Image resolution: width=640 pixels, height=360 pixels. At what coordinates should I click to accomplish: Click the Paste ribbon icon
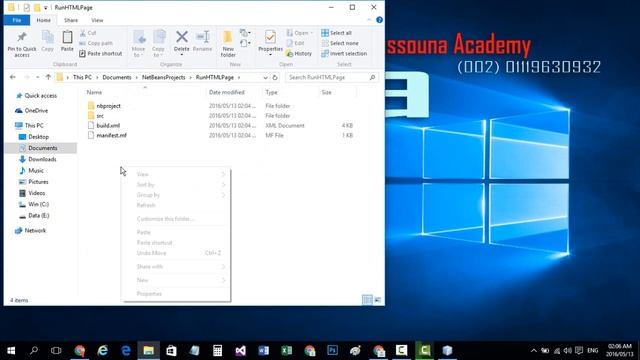click(67, 41)
